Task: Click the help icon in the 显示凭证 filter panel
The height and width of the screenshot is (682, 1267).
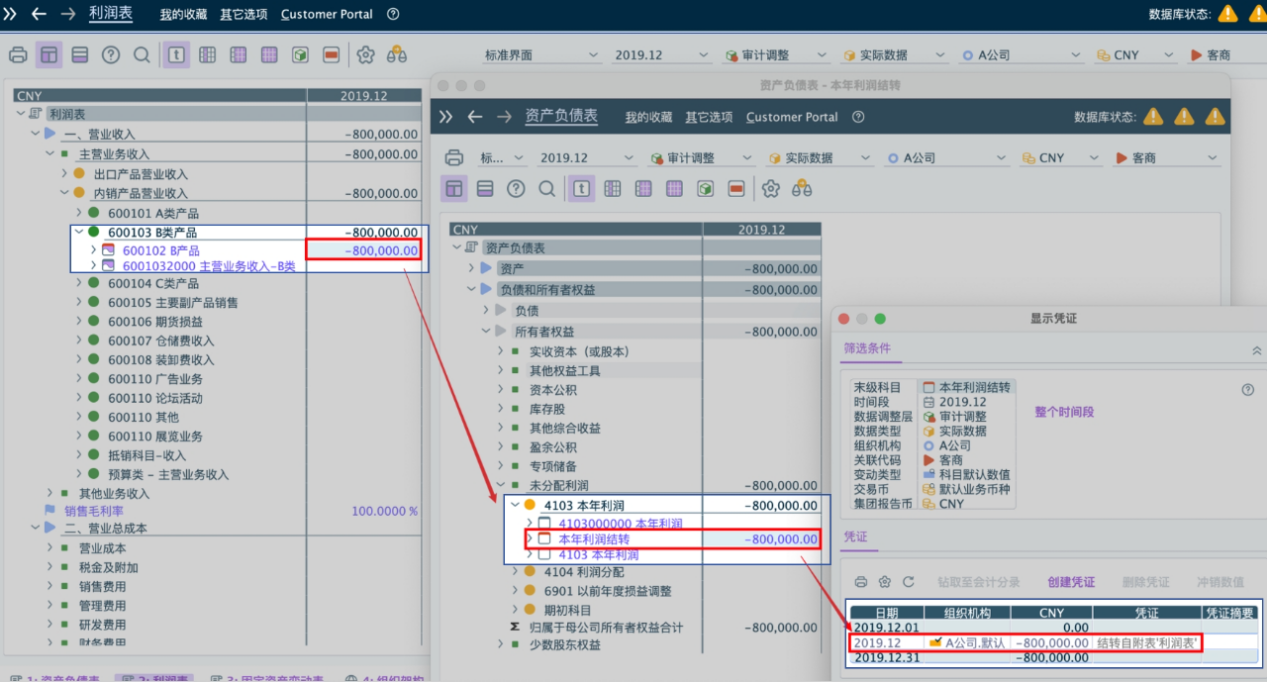Action: click(1247, 390)
